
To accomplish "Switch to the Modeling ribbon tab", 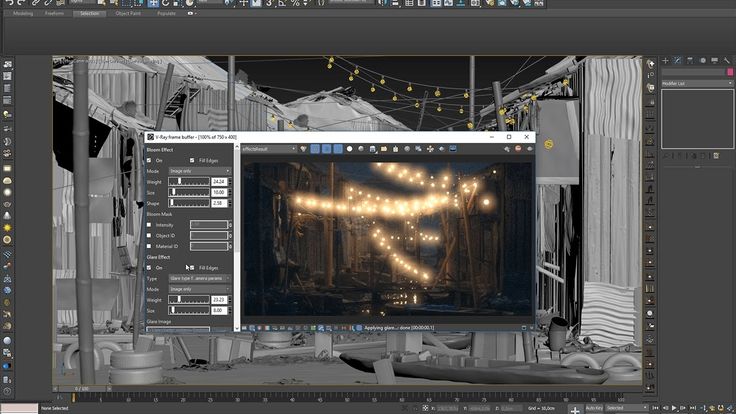I will (23, 14).
